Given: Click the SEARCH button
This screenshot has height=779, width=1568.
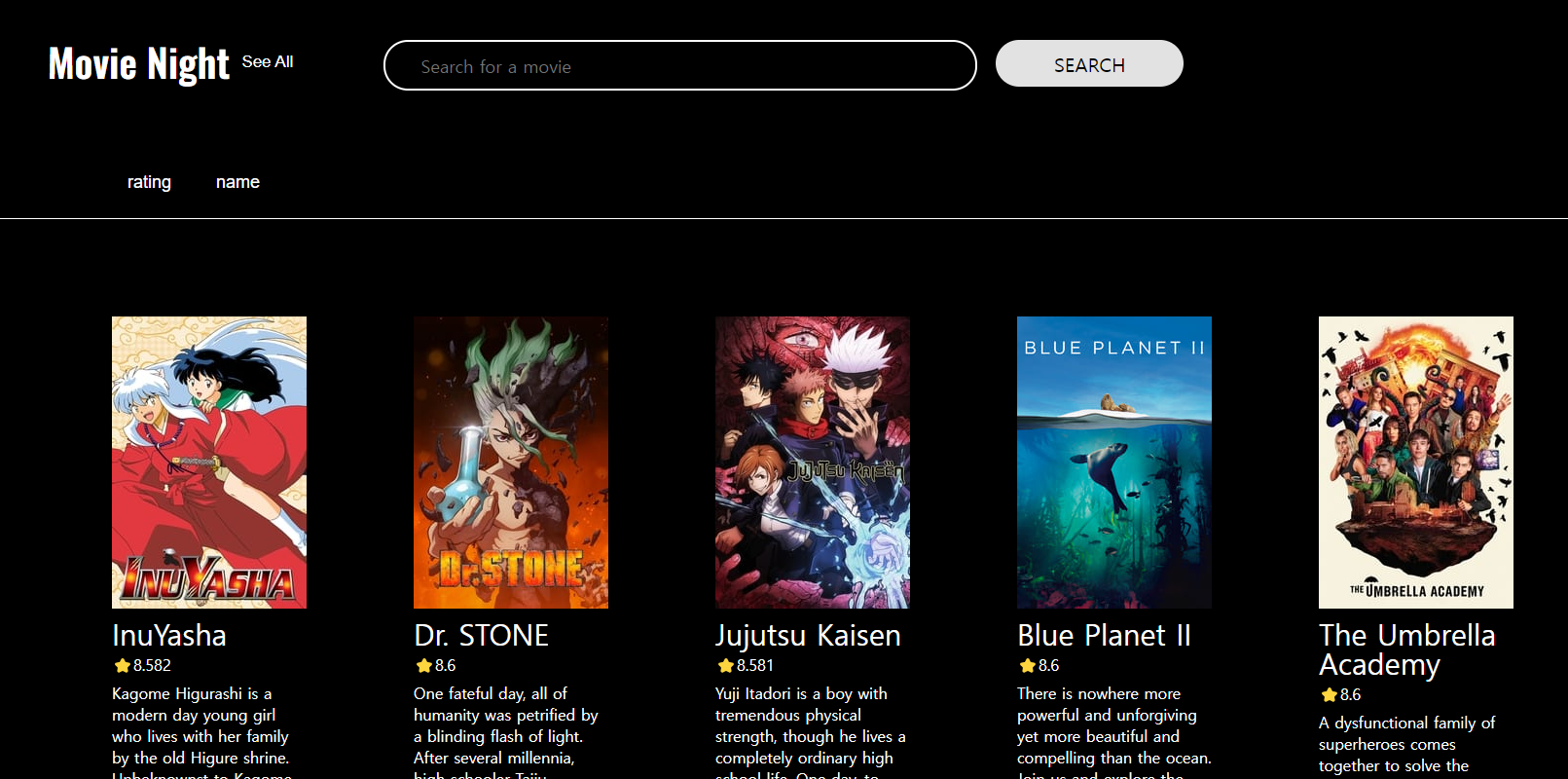Looking at the screenshot, I should pos(1089,63).
